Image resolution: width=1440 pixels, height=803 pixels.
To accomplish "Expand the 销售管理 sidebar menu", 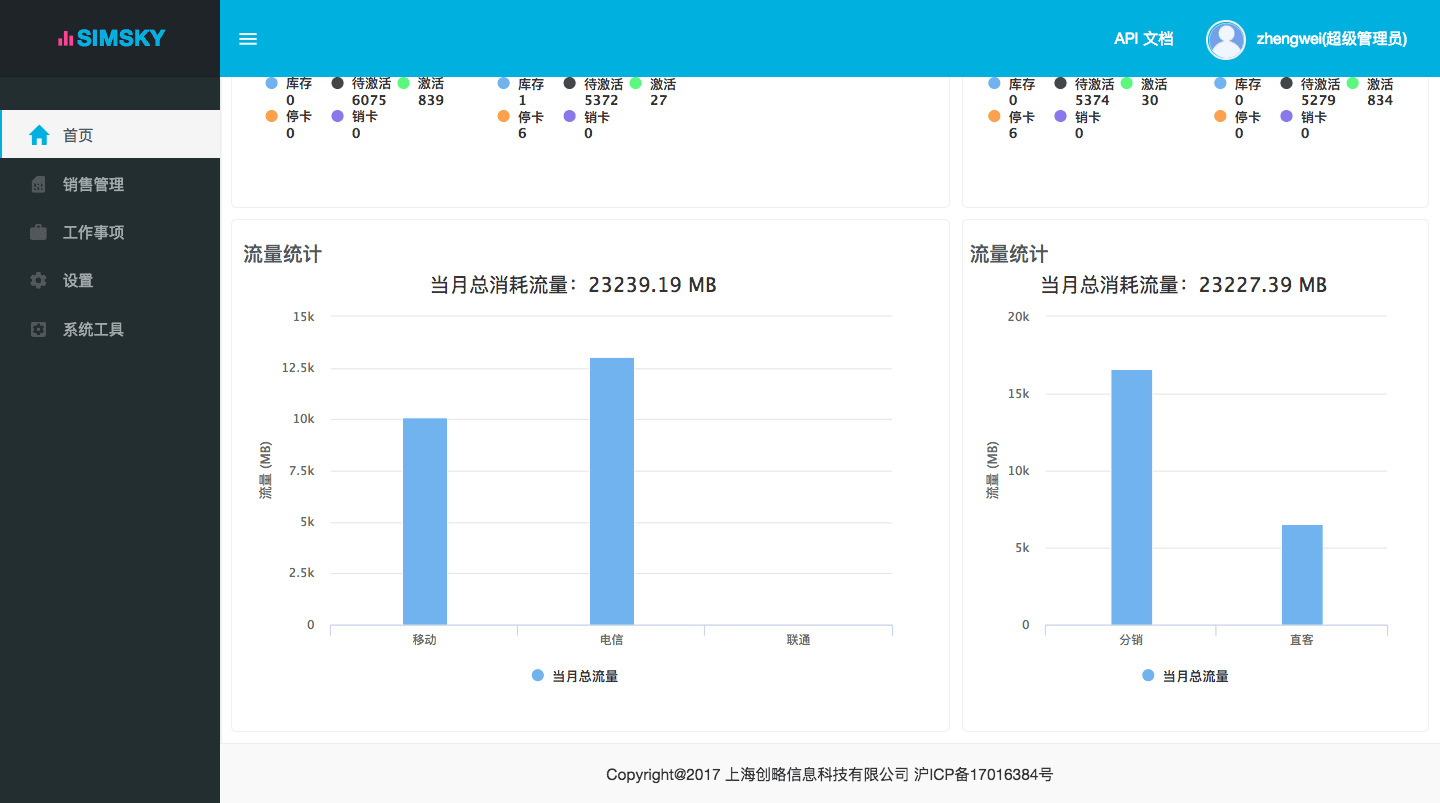I will (93, 184).
